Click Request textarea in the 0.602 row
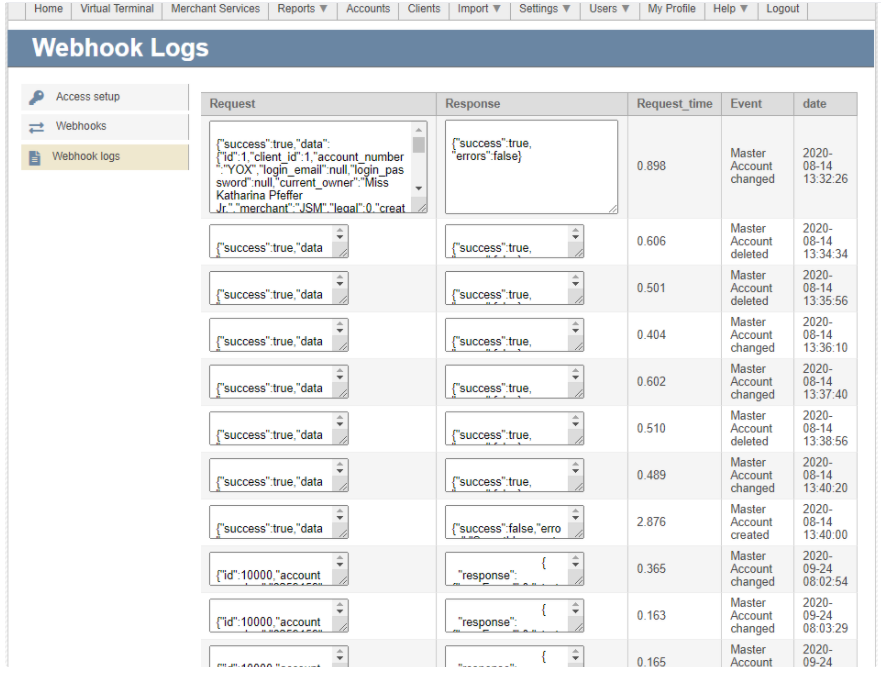The image size is (881, 679). pos(279,382)
